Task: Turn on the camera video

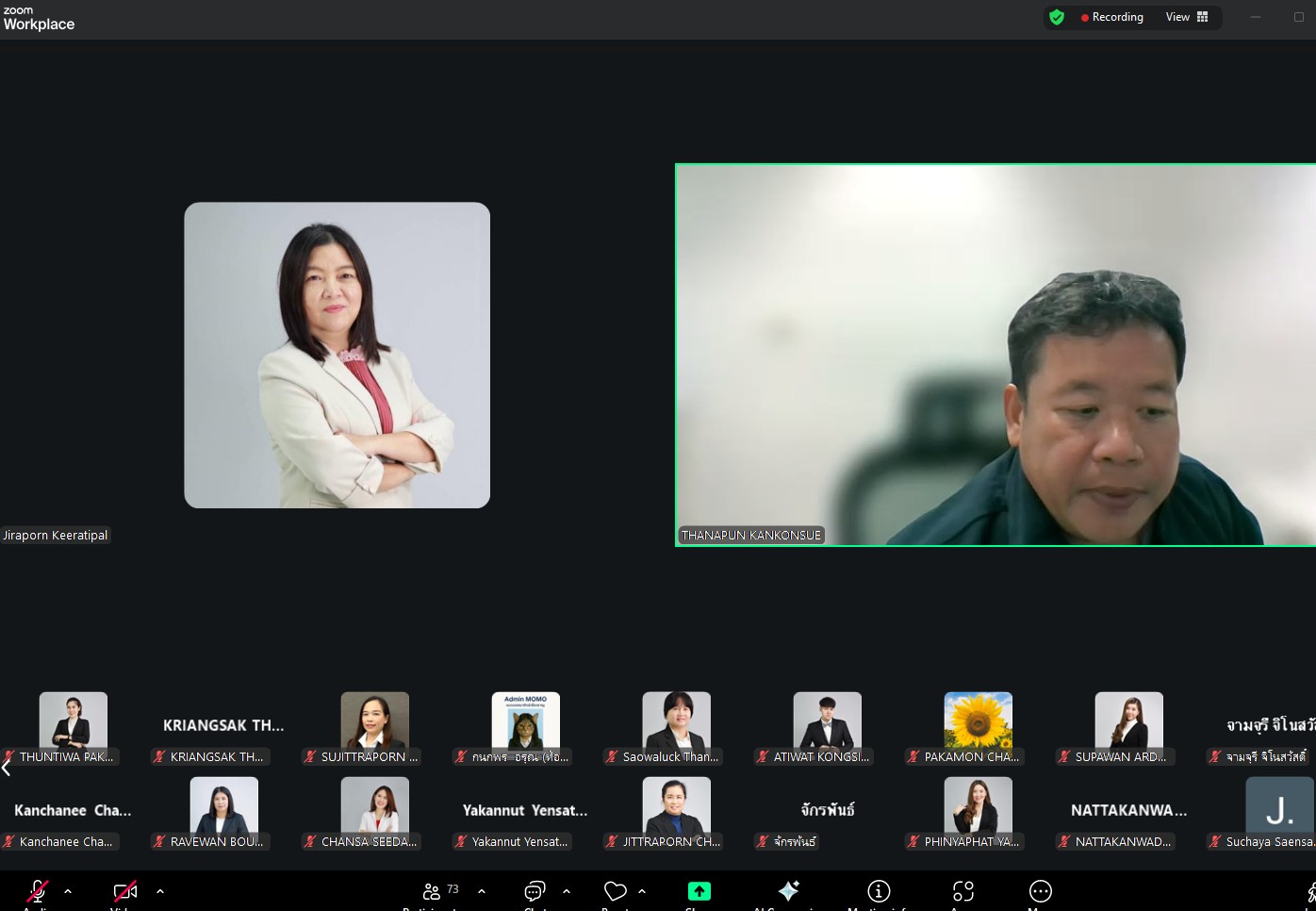Action: click(x=124, y=891)
